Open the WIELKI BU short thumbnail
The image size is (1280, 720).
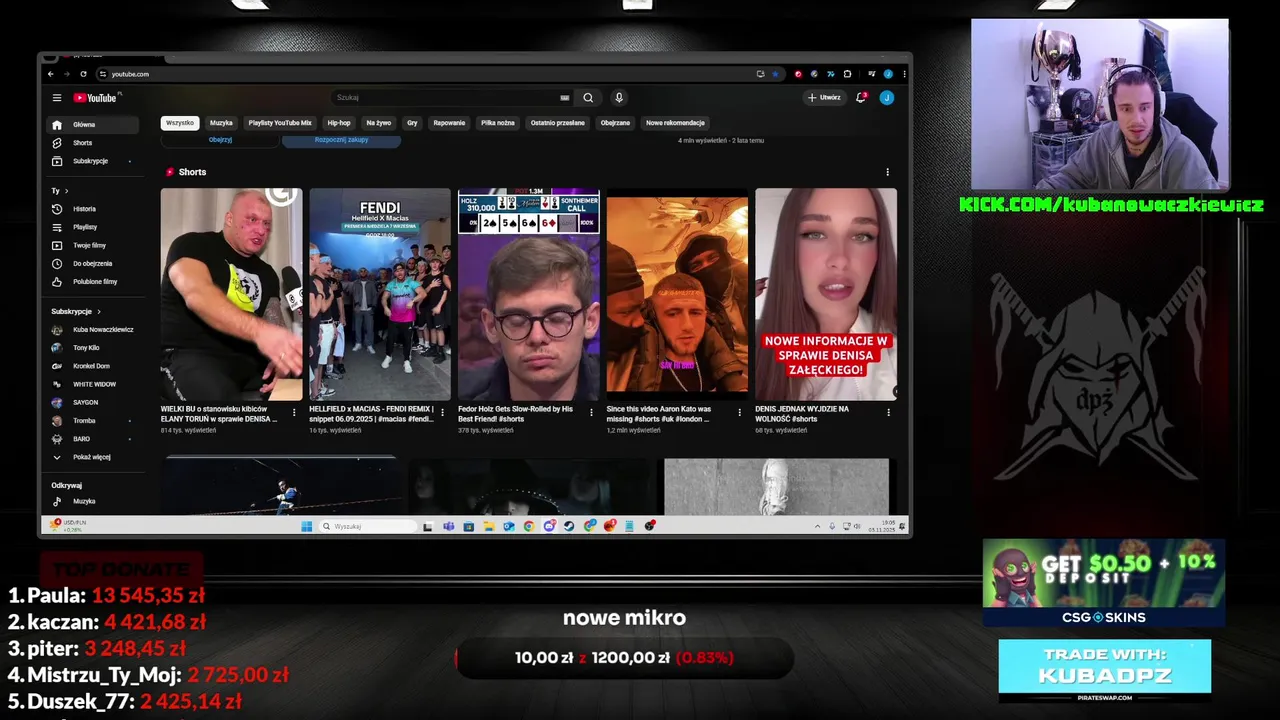coord(231,294)
